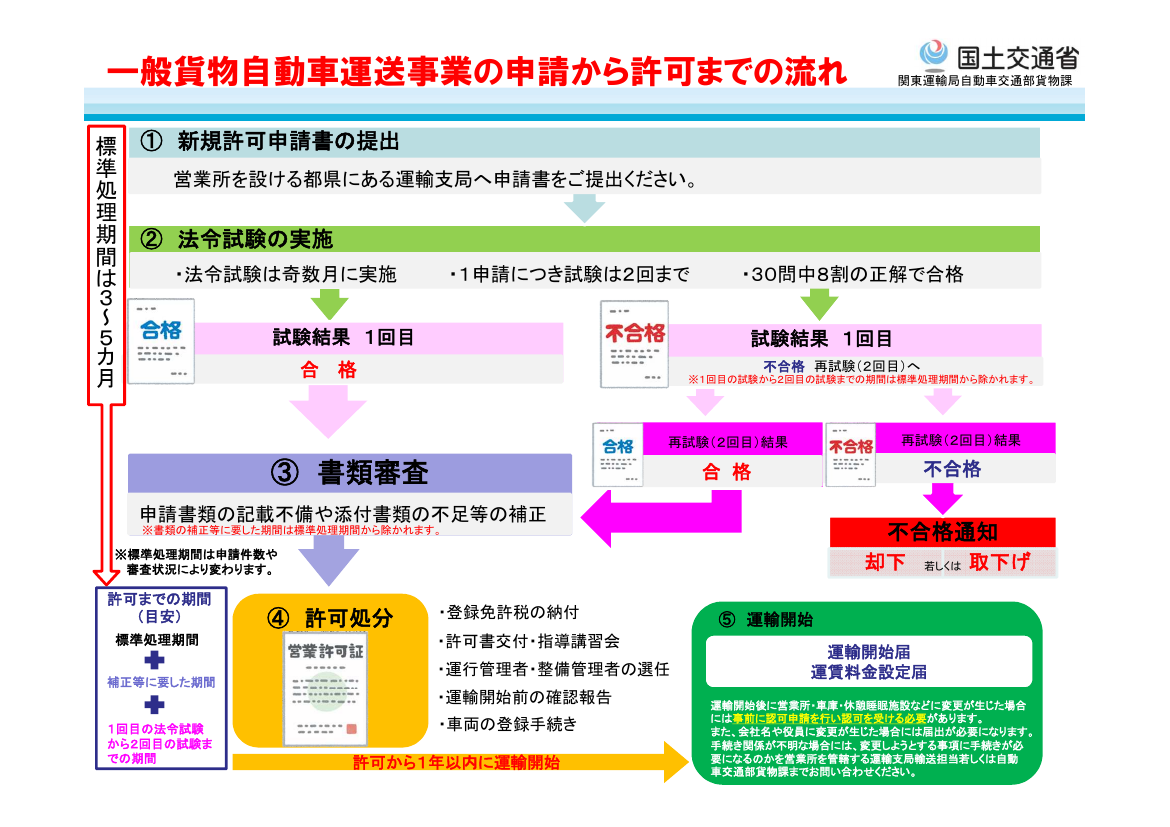Click the yellow text 事前に認可申請を行い認可を受ける必要
Image resolution: width=1170 pixels, height=827 pixels.
point(830,719)
